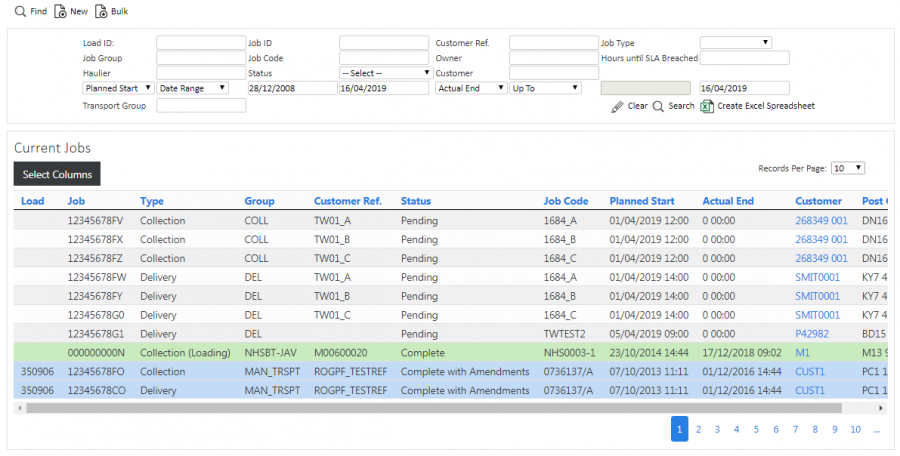
Task: Open customer CUST1 in 12345678FO row
Action: tap(810, 372)
